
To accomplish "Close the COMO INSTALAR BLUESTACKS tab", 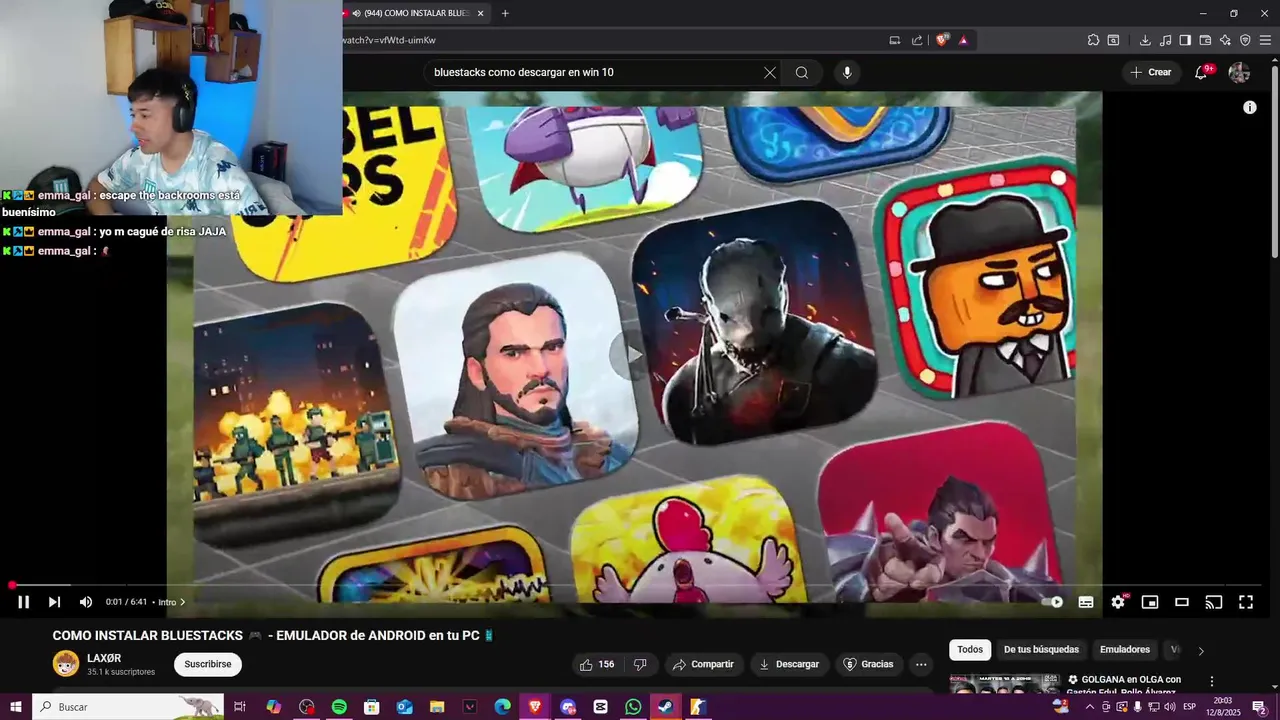I will tap(481, 13).
